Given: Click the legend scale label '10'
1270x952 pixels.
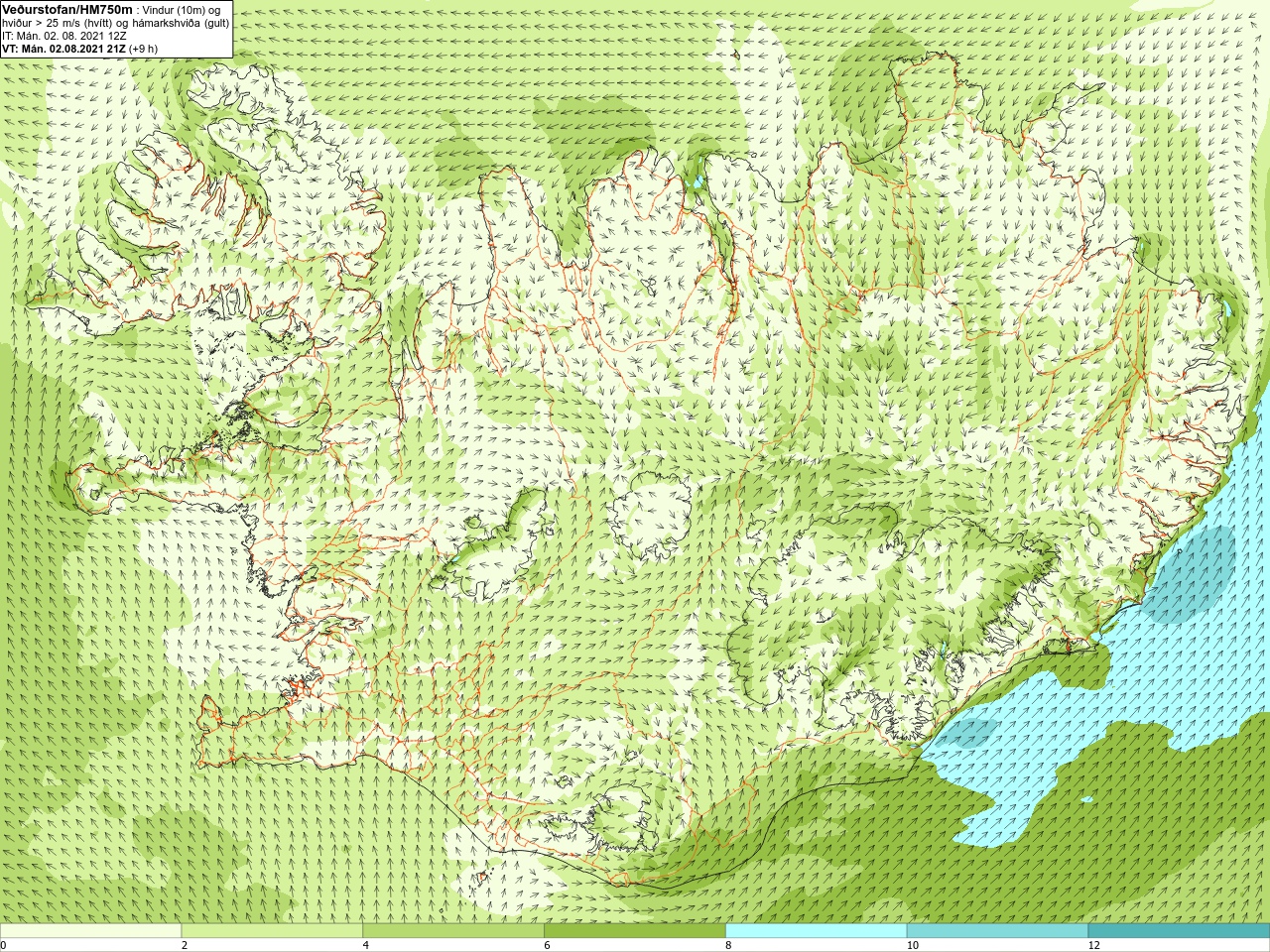Looking at the screenshot, I should [913, 945].
